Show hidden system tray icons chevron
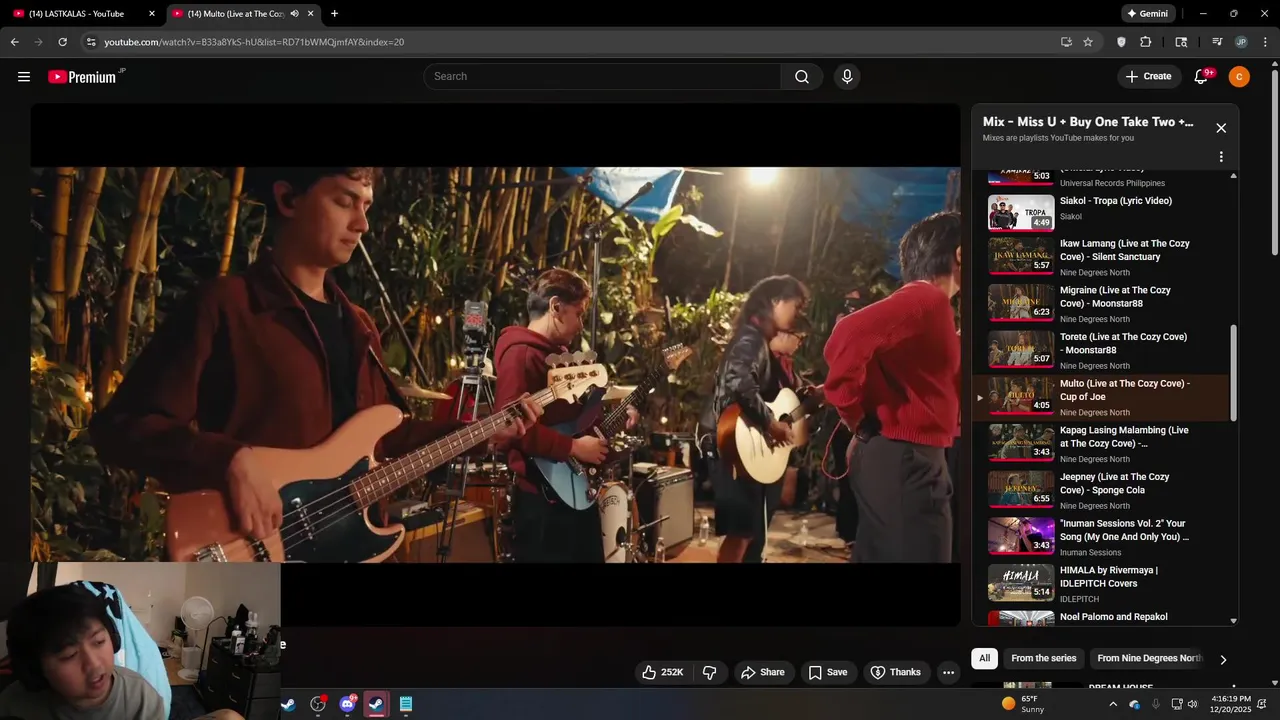This screenshot has width=1280, height=720. [1113, 704]
